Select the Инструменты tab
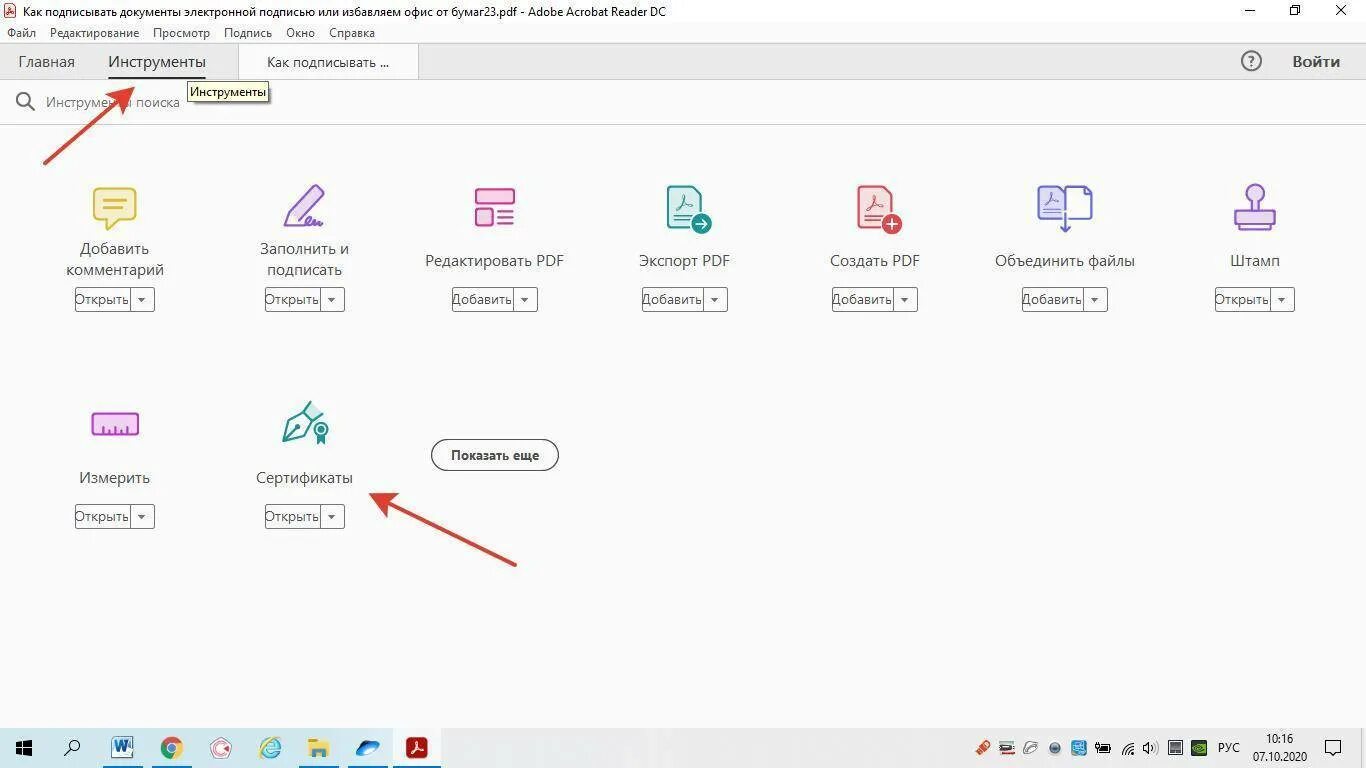This screenshot has height=768, width=1366. click(157, 62)
